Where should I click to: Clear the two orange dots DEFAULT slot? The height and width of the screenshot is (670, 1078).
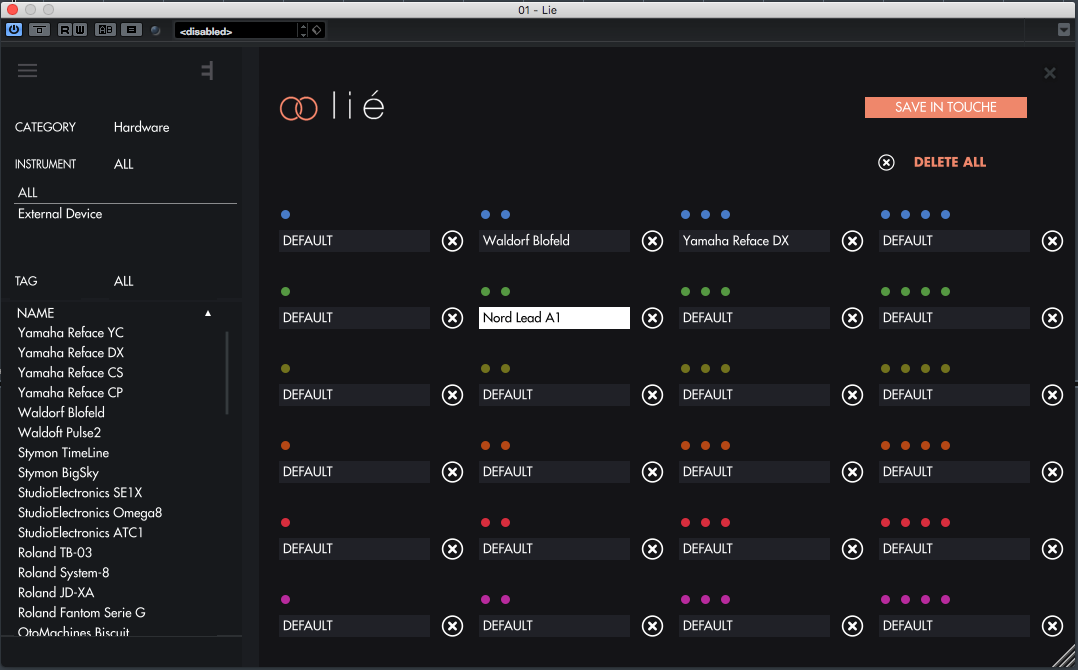(x=652, y=472)
